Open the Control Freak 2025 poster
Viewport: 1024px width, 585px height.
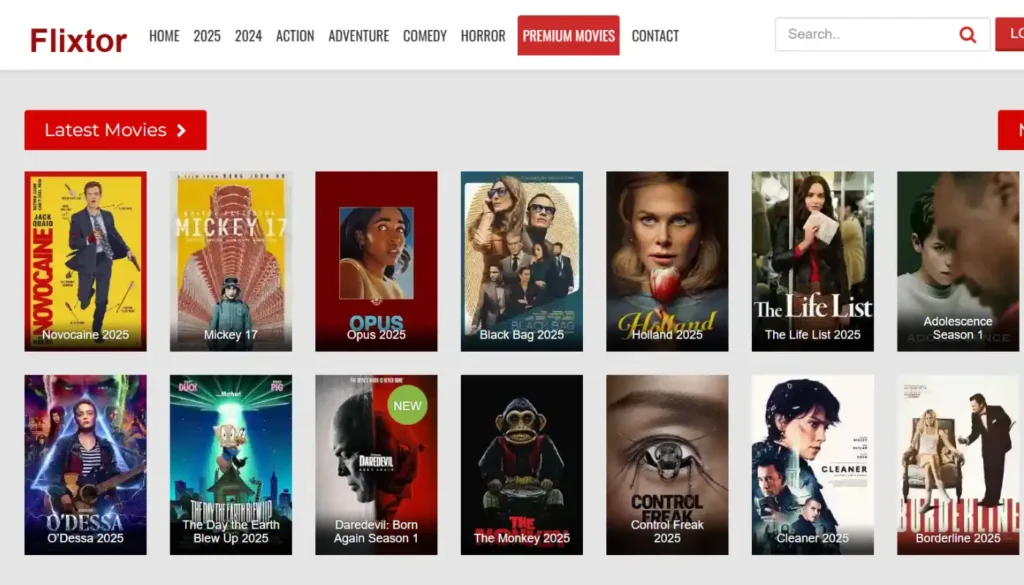coord(667,465)
